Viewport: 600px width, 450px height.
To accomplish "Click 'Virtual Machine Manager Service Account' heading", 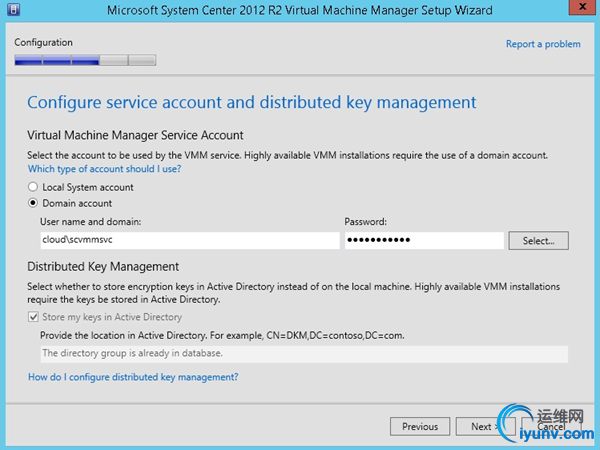I will point(135,135).
